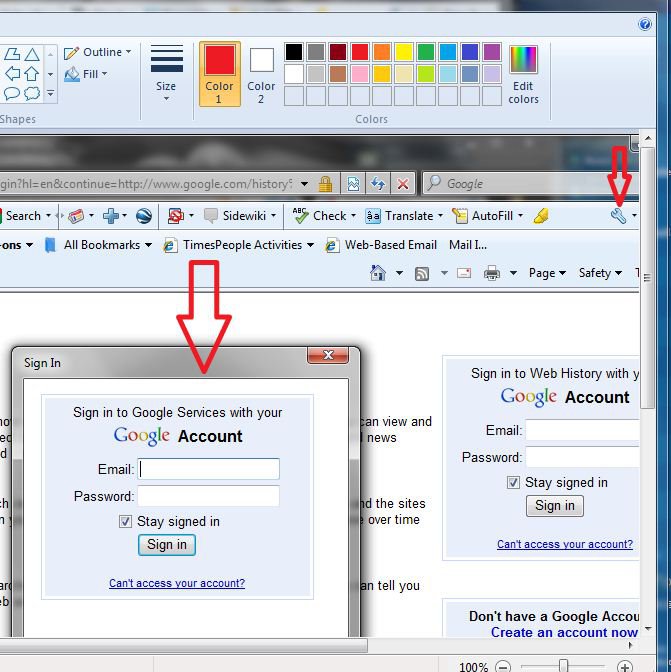
Task: Click the zoom out minus button
Action: pyautogui.click(x=503, y=666)
